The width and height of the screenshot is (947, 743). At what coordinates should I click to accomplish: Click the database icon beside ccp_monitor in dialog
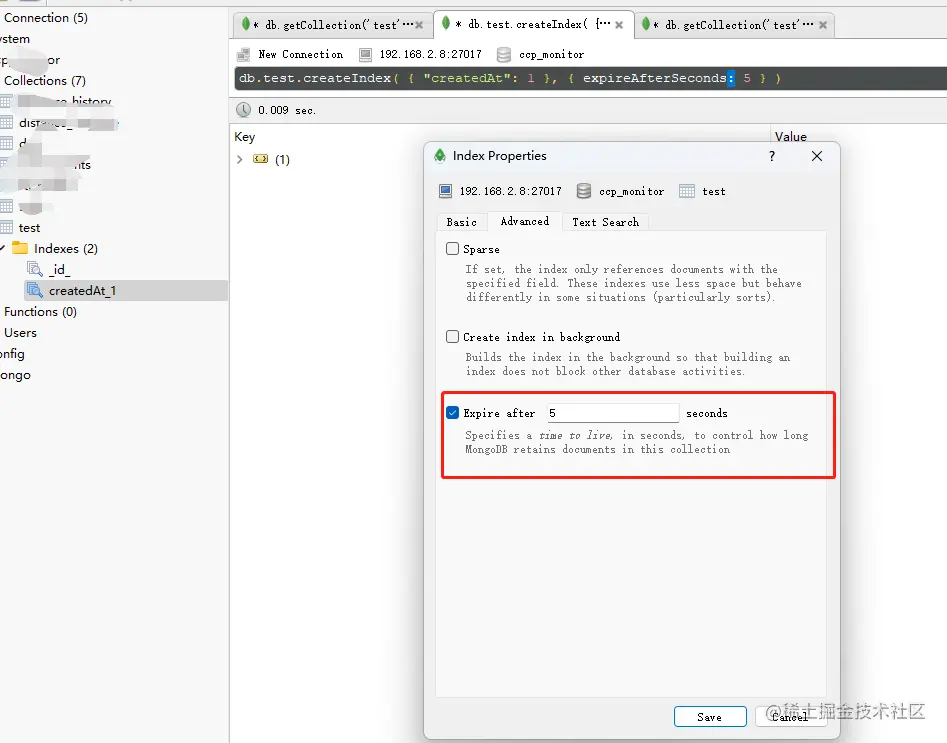tap(583, 191)
